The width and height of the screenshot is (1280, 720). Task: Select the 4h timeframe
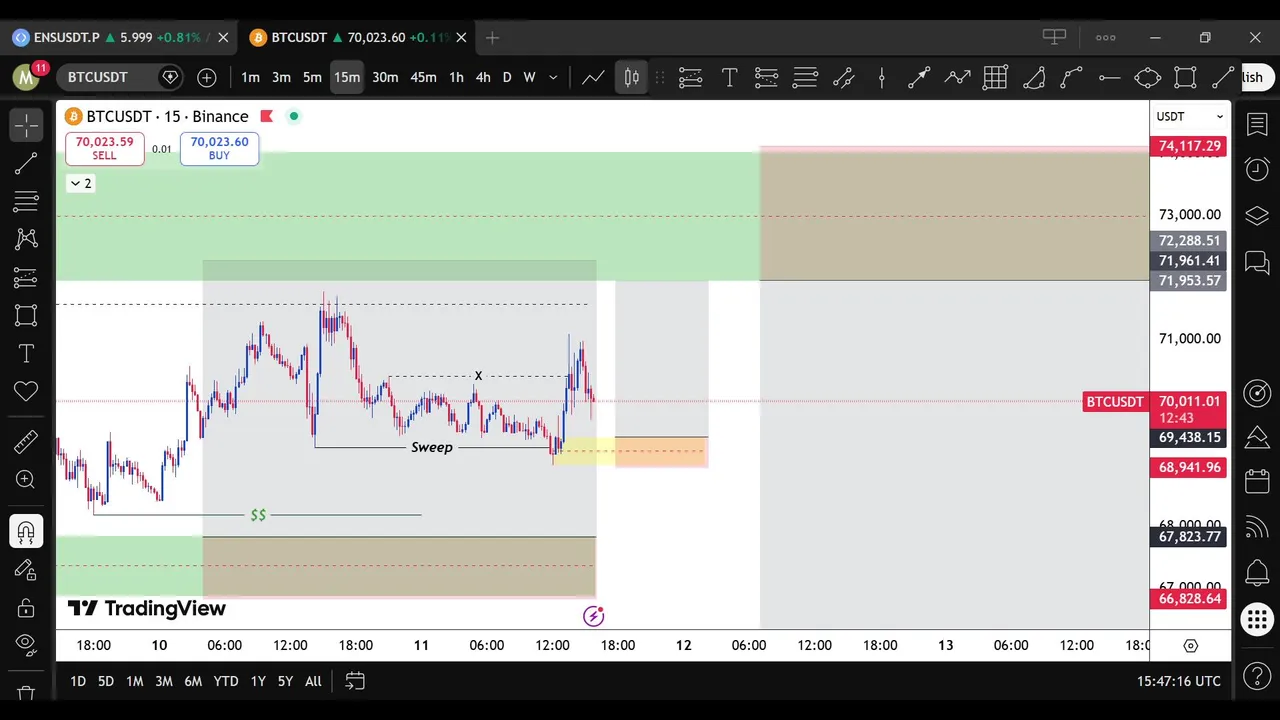483,77
